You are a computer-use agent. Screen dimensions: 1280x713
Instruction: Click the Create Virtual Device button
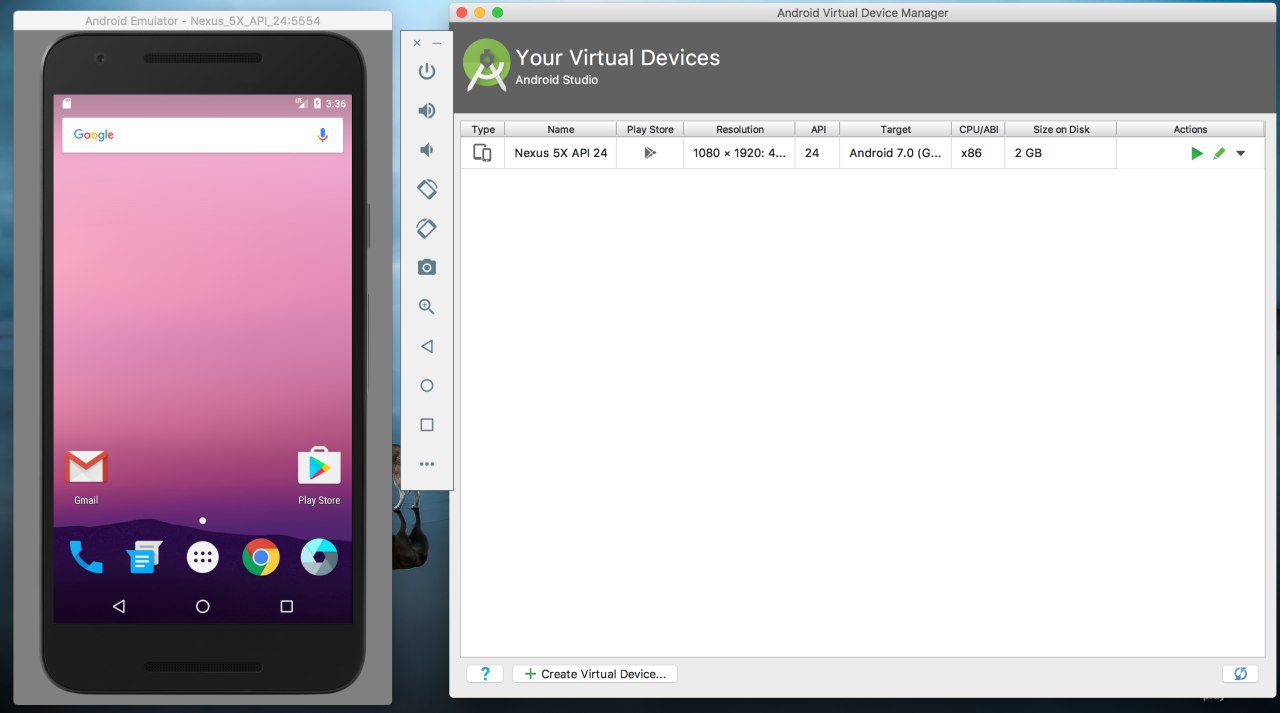point(595,674)
